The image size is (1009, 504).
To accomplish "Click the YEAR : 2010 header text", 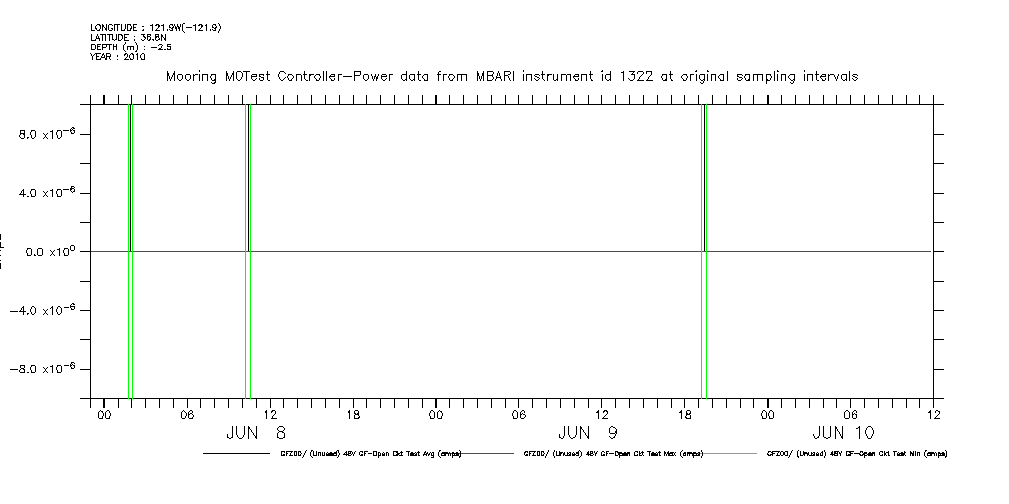I will (x=118, y=56).
